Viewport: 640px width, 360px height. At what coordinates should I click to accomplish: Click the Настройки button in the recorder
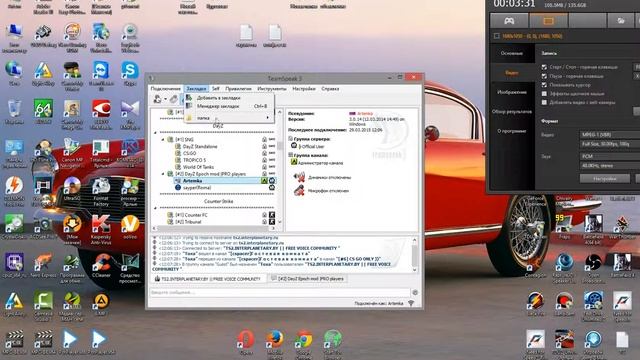(604, 178)
